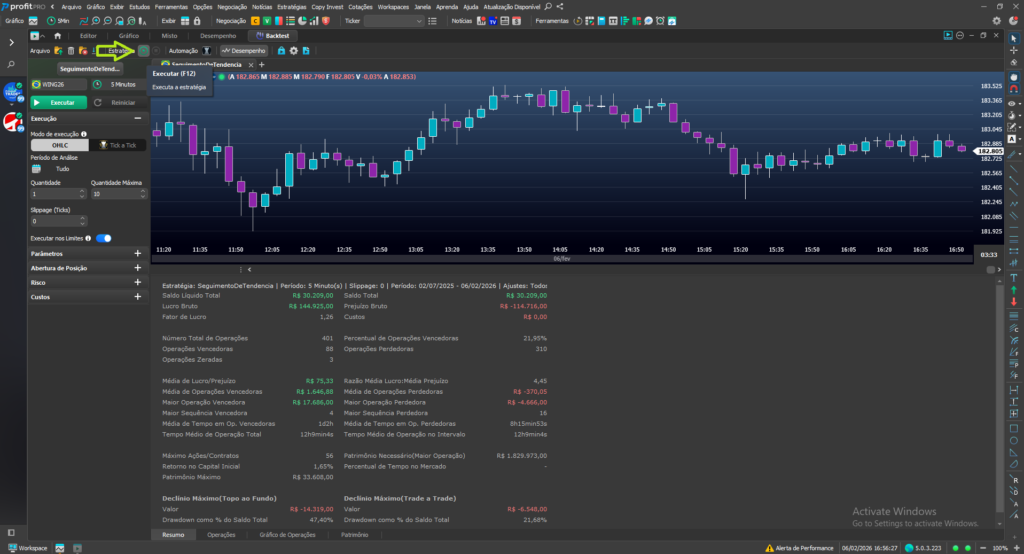This screenshot has height=554, width=1024.
Task: Select the crosshair cursor tool
Action: 1015,51
